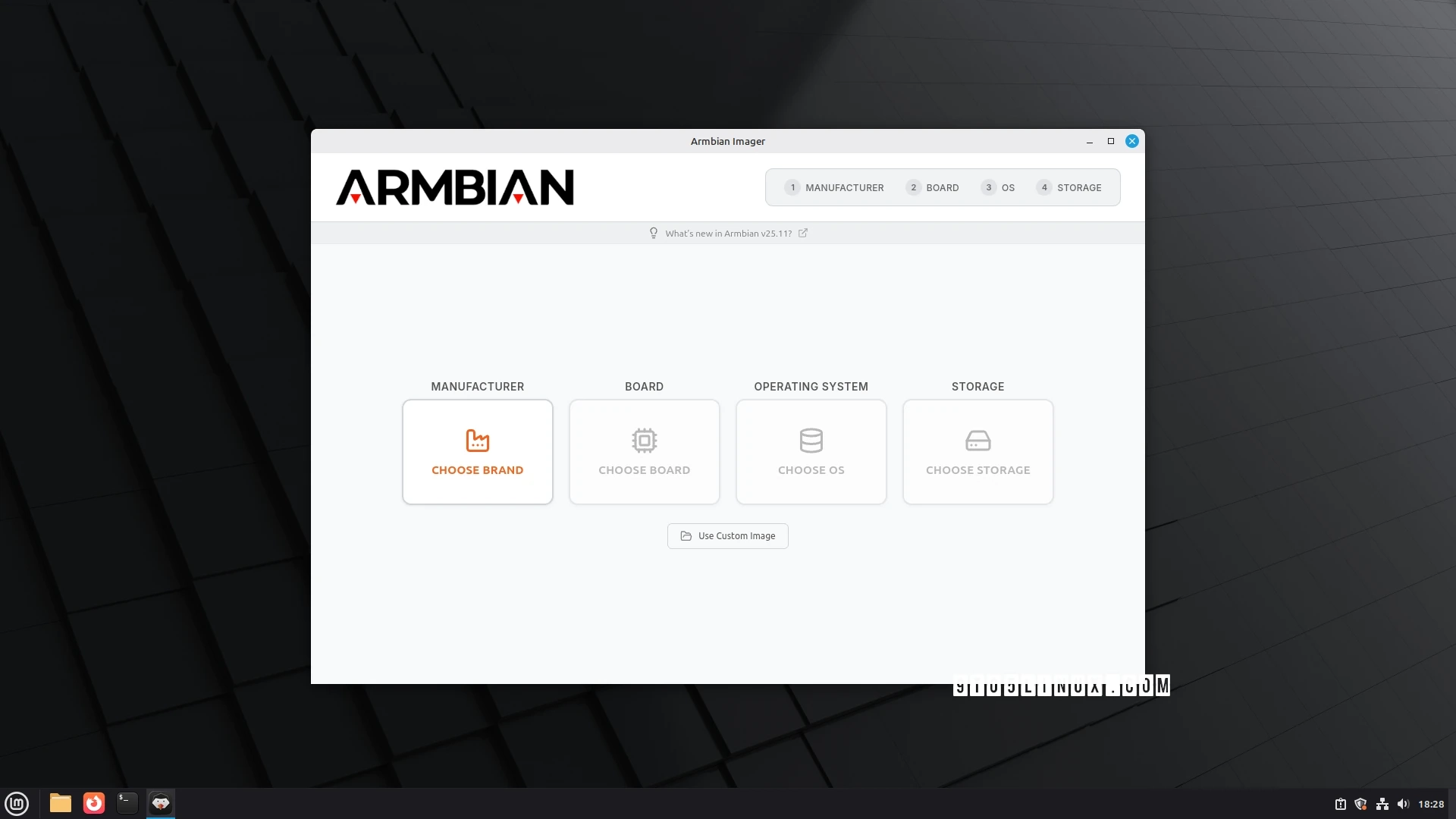
Task: Open the terminal from the taskbar
Action: click(127, 803)
